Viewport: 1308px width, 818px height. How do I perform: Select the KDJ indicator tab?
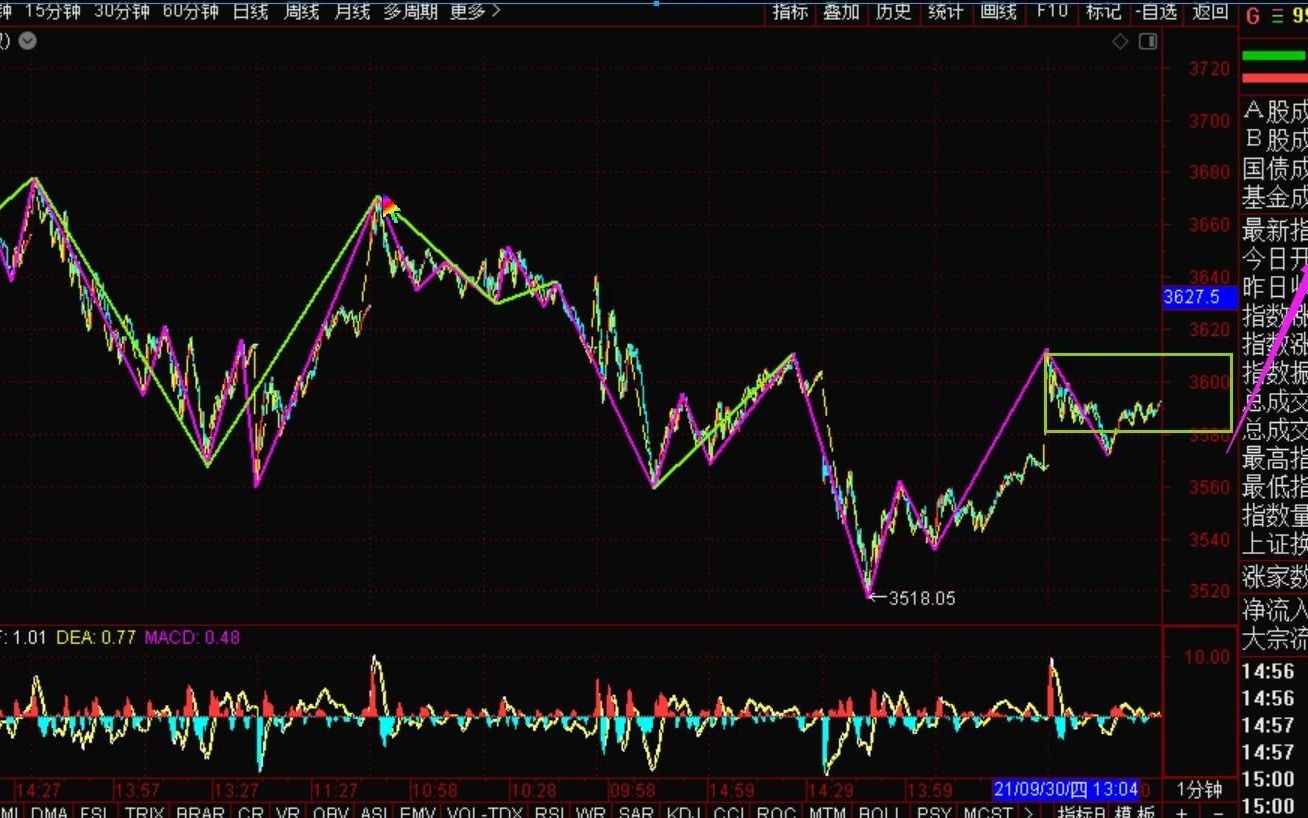point(684,813)
